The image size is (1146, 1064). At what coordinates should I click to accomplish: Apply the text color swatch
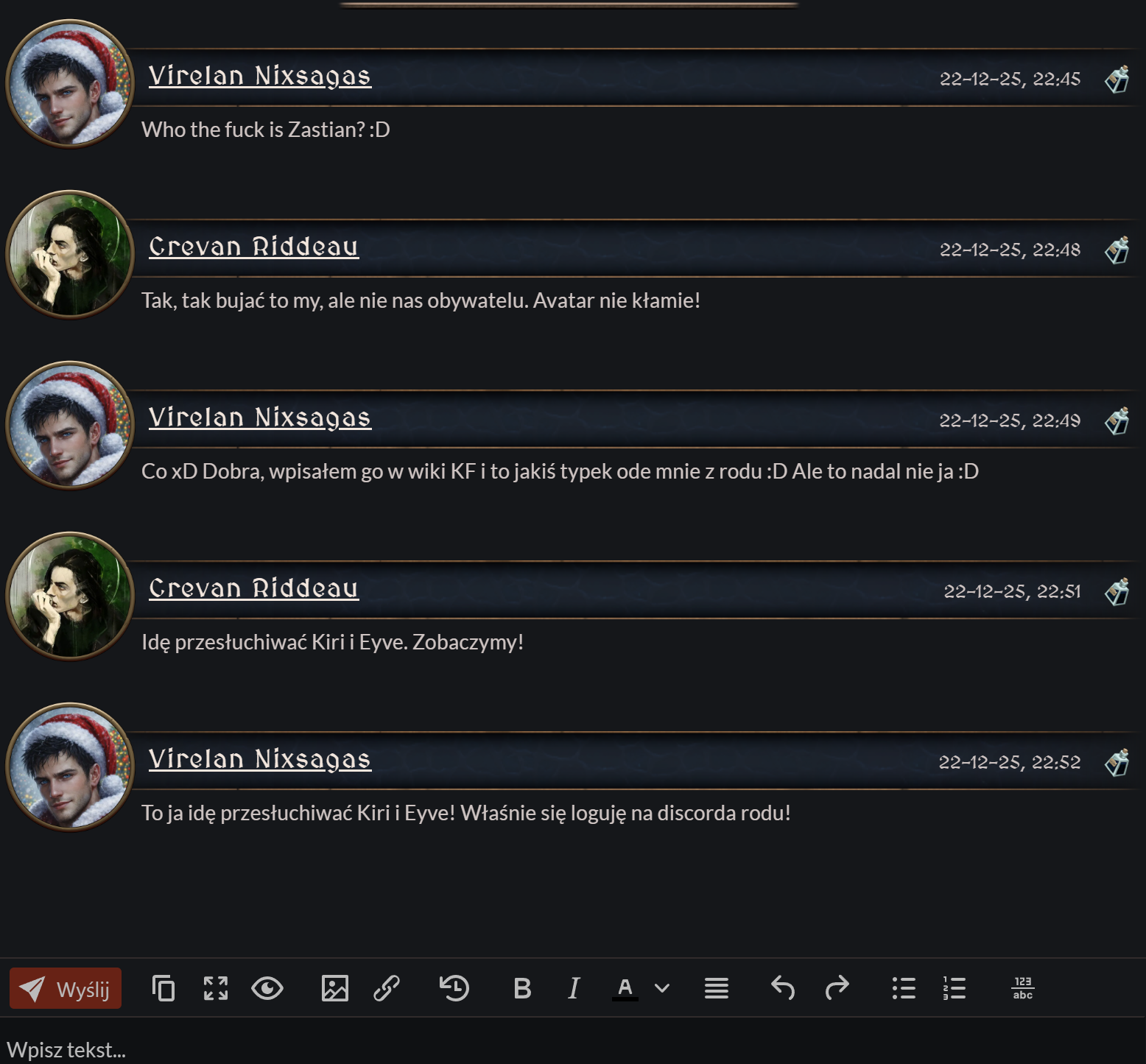coord(625,988)
